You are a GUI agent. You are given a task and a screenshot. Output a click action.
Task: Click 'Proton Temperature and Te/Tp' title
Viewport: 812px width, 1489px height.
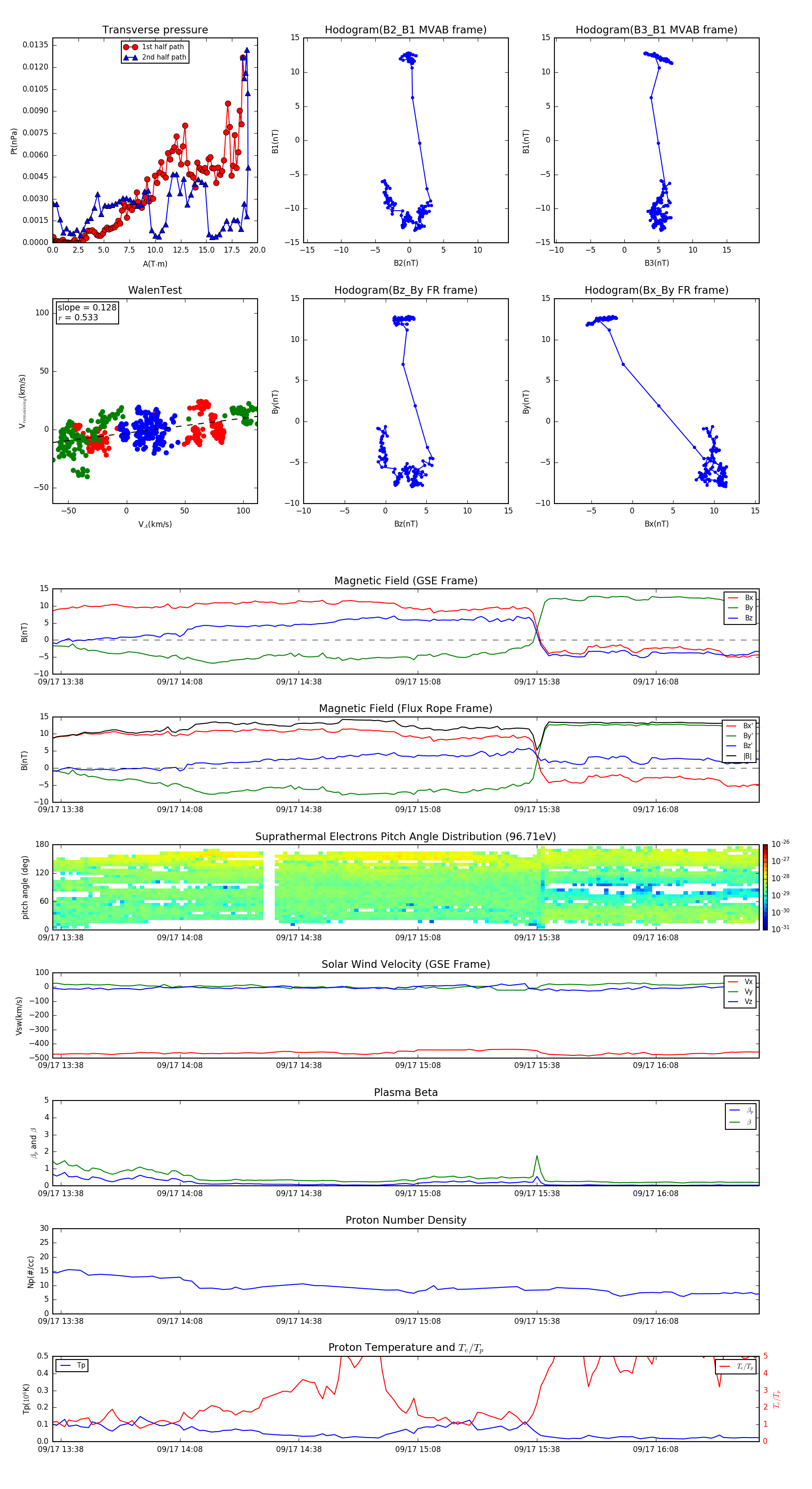(406, 1349)
